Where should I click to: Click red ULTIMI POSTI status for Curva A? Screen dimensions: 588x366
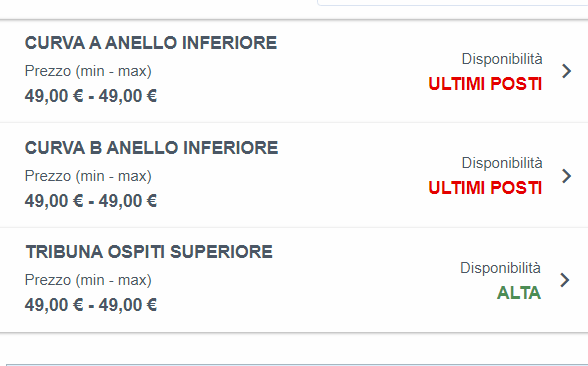point(485,84)
